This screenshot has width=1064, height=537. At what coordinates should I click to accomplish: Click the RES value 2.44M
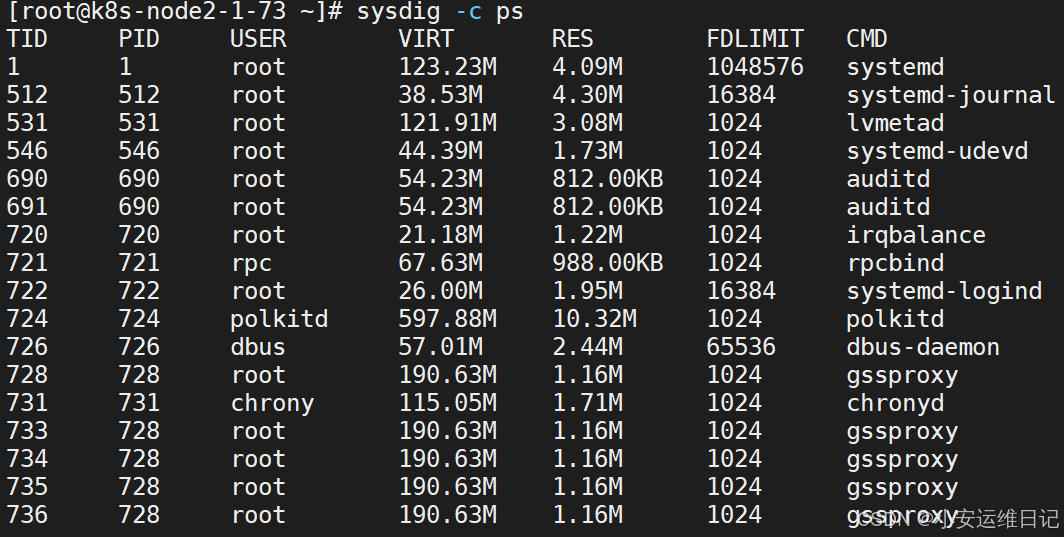(587, 347)
